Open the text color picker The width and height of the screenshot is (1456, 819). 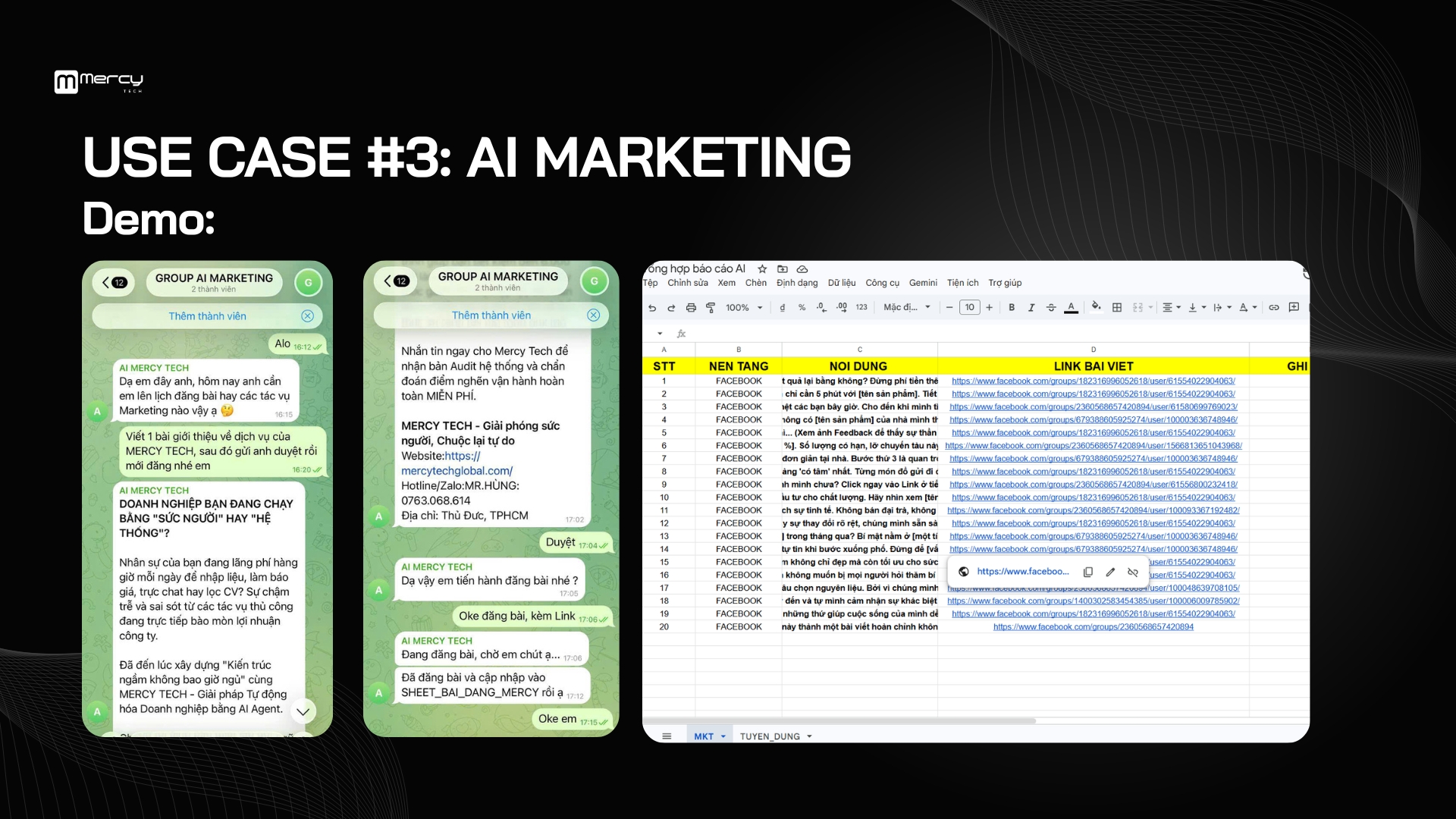(1071, 308)
